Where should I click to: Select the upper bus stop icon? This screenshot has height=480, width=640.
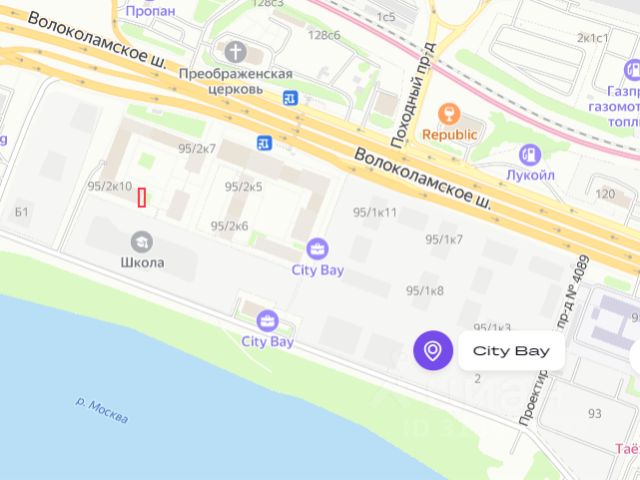tap(290, 98)
